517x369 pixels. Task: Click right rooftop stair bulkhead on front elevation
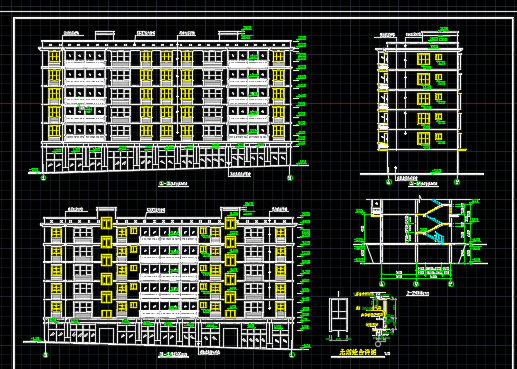229,36
